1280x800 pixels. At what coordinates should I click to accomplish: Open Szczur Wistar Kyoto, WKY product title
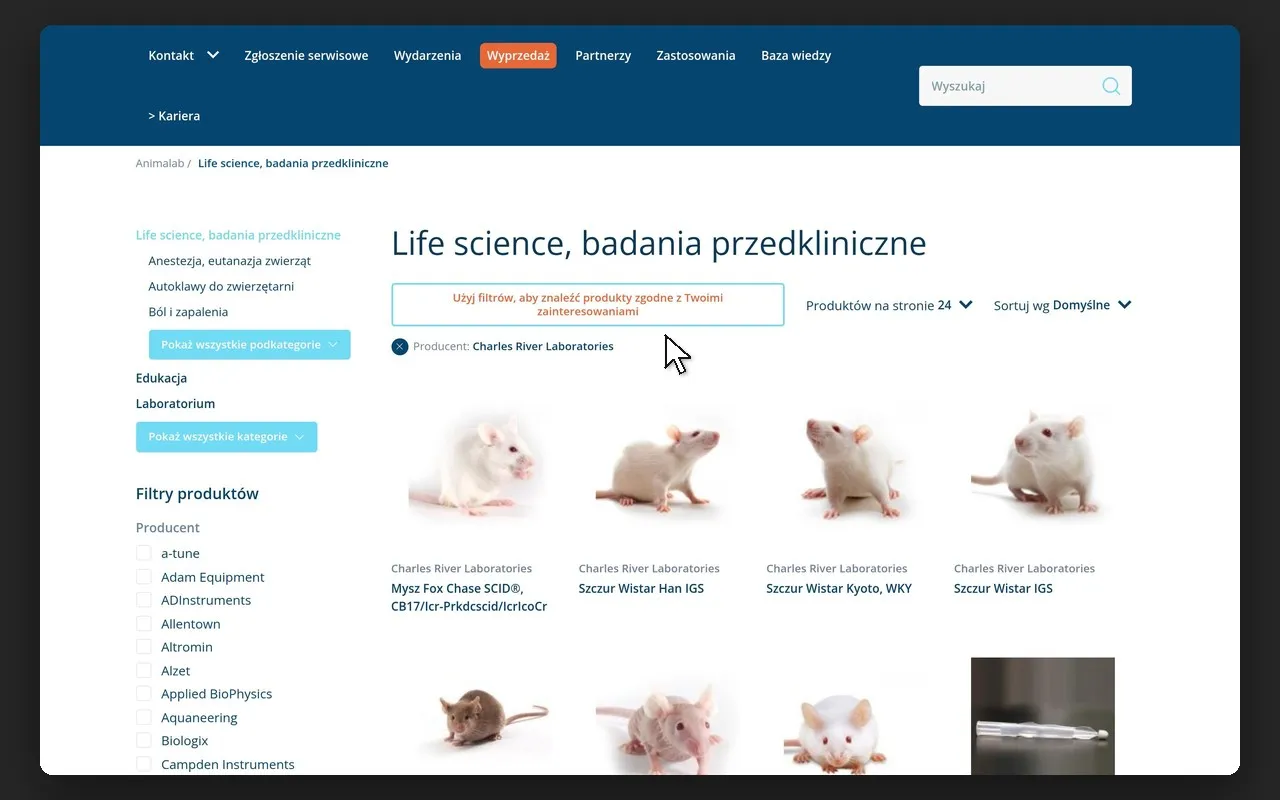coord(839,589)
